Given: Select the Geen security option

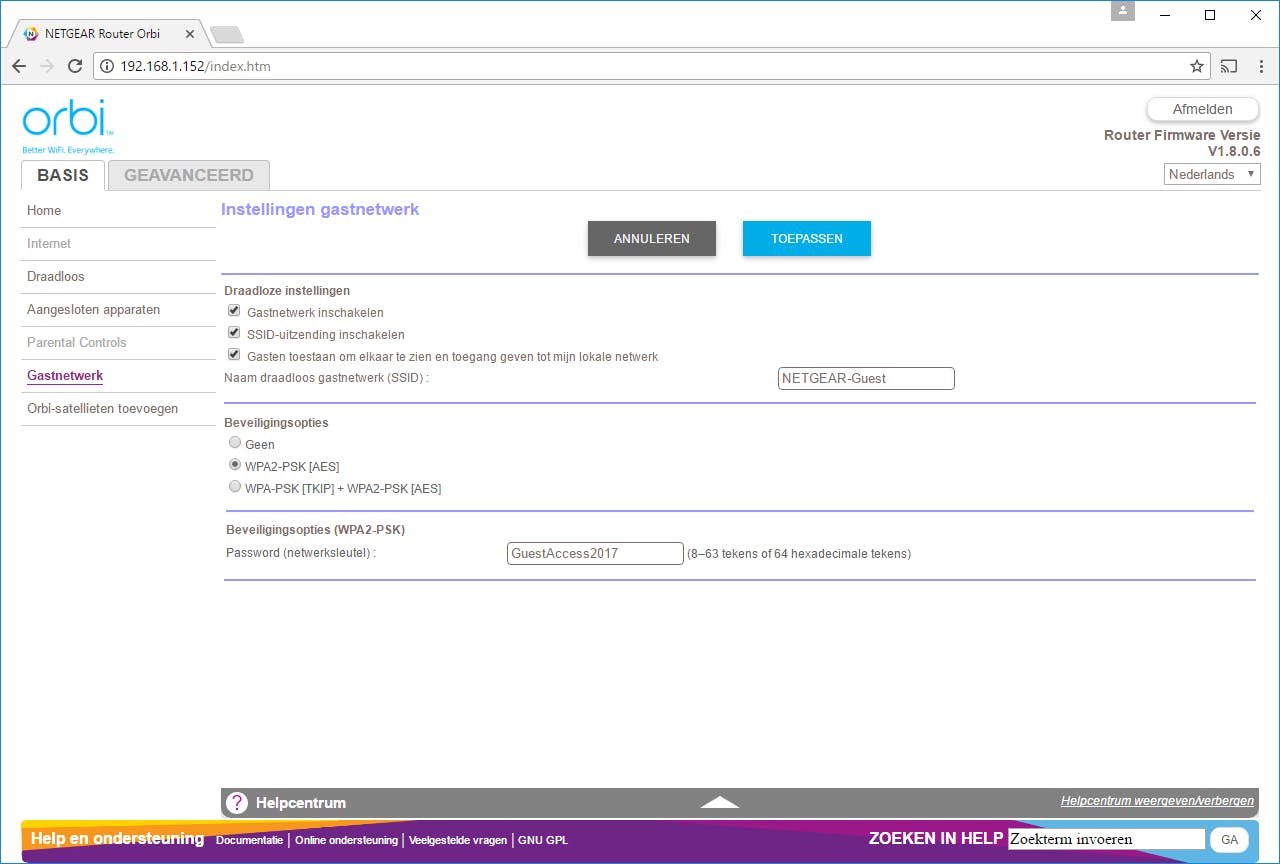Looking at the screenshot, I should tap(235, 443).
